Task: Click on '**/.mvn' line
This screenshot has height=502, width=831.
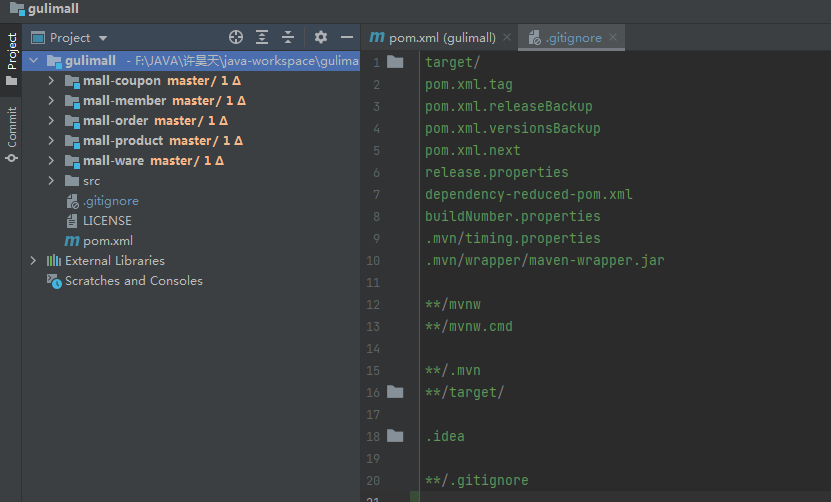Action: (x=453, y=371)
